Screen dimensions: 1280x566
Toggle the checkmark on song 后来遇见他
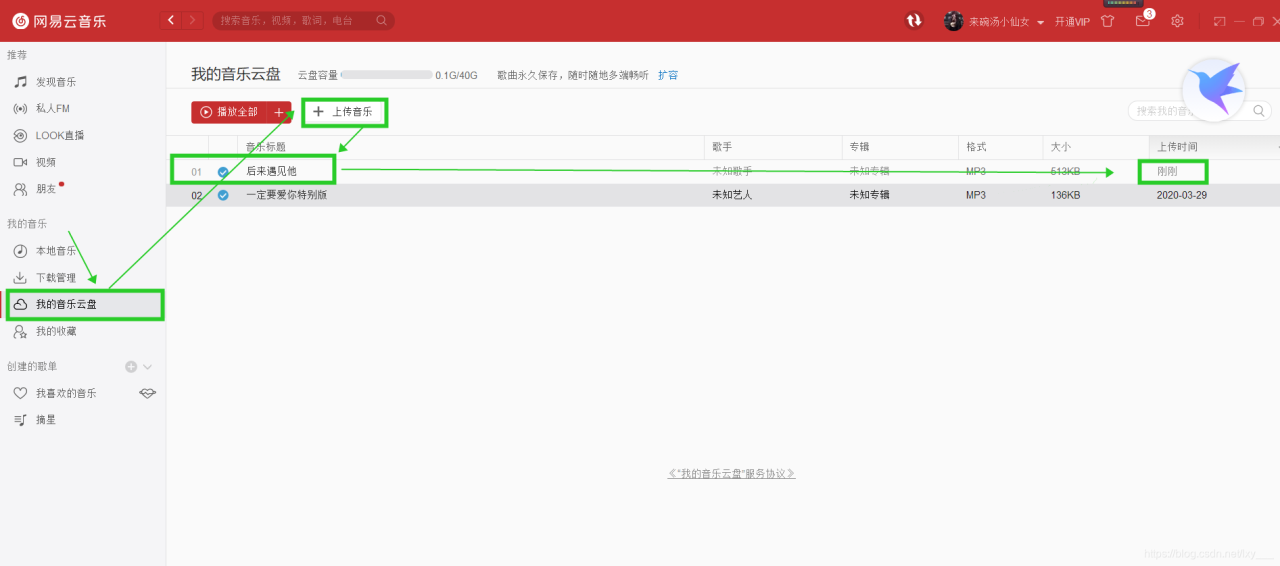pos(223,172)
